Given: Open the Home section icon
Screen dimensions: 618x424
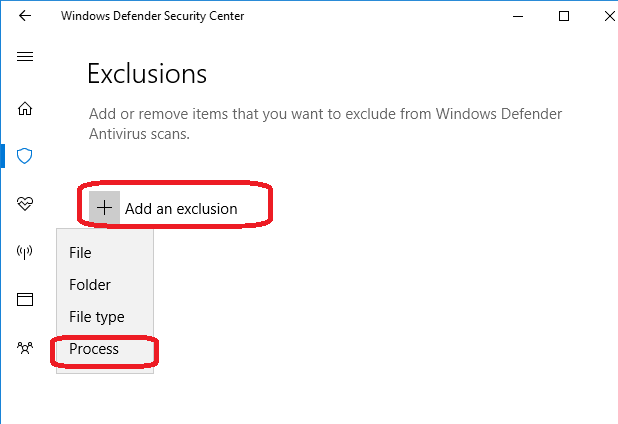Looking at the screenshot, I should (25, 108).
